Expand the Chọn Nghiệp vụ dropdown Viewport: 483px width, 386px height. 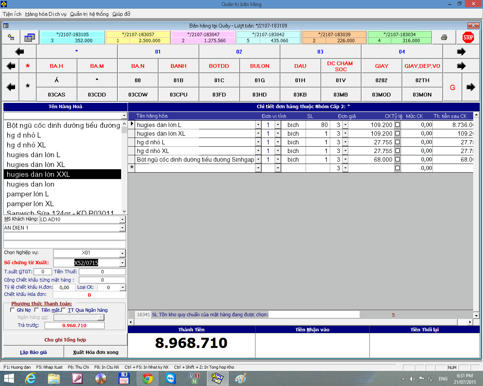click(x=122, y=253)
